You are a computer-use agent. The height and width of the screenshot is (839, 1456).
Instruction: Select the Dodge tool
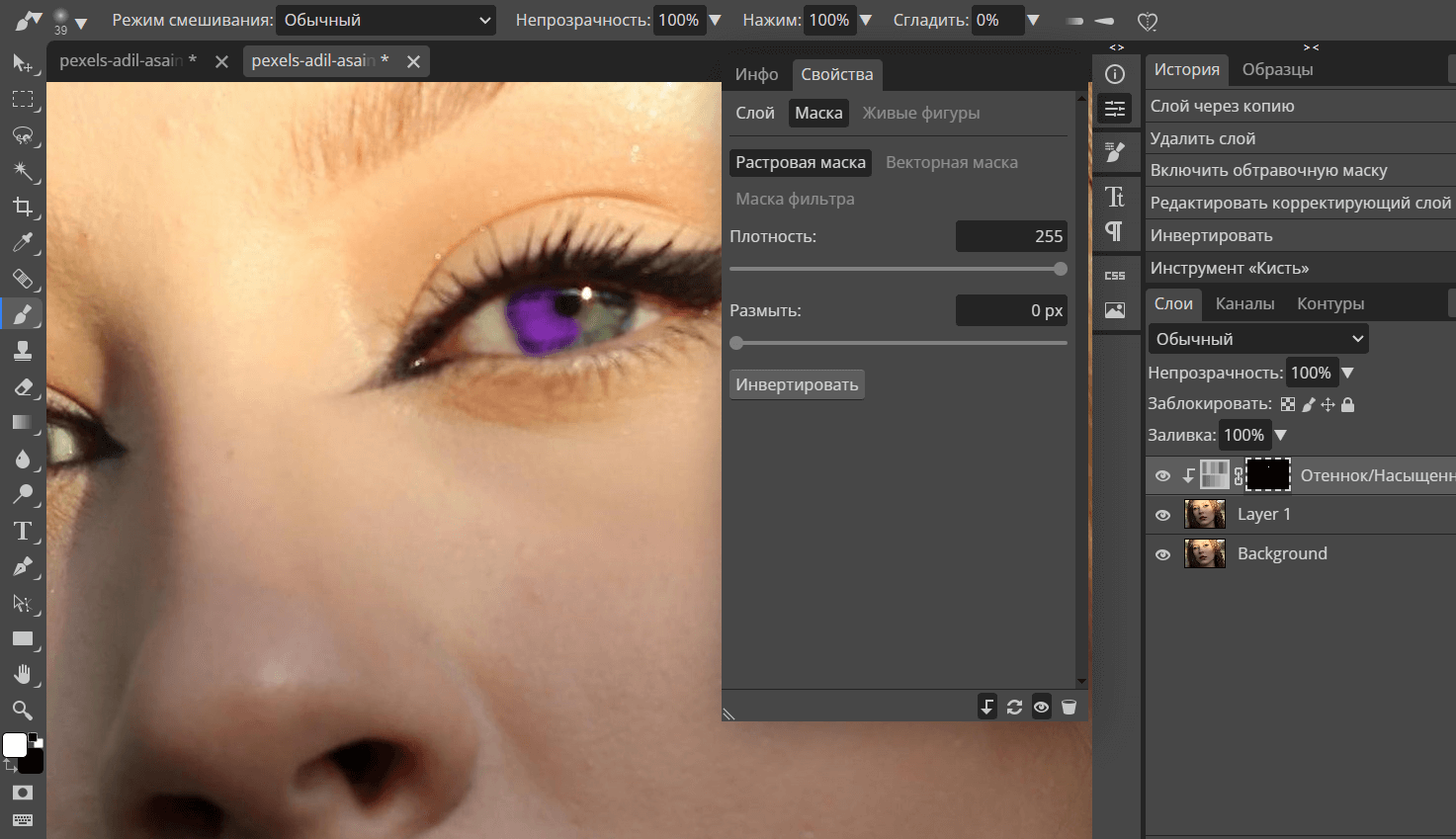[x=22, y=494]
